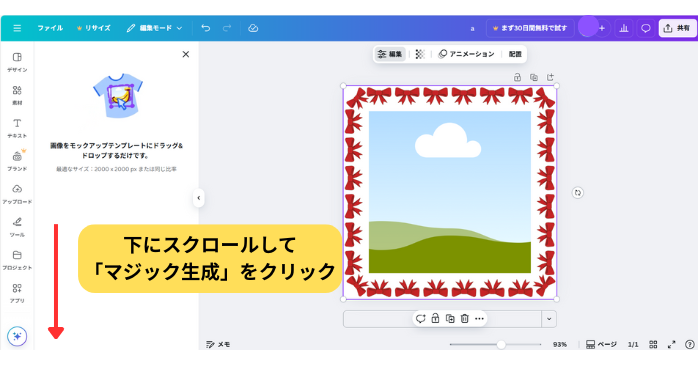Collapse the side panel with chevron

click(199, 198)
